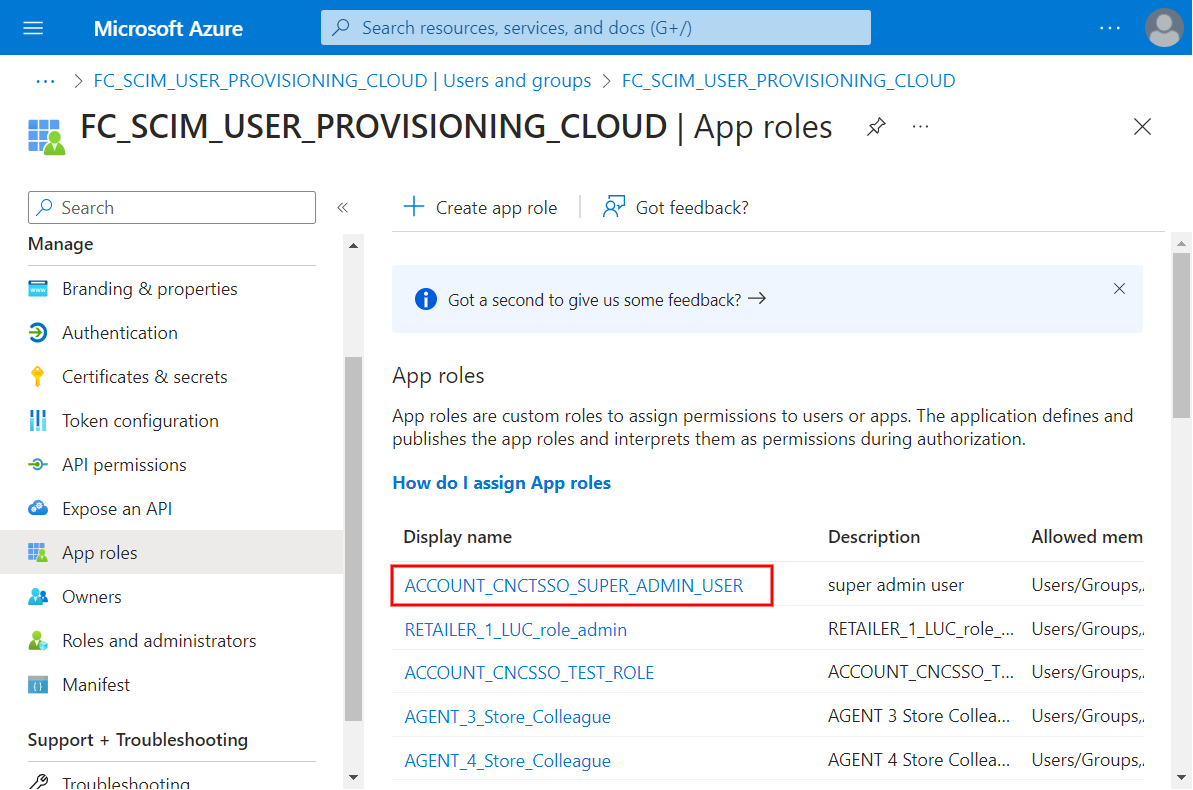Open more options ellipsis beside title
This screenshot has height=790, width=1193.
point(921,127)
